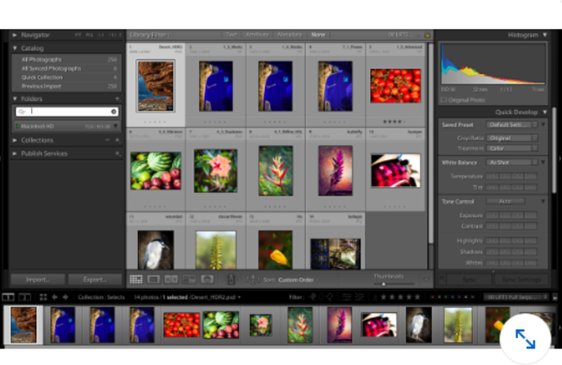562x365 pixels.
Task: Click the blue expand arrows circle button
Action: pyautogui.click(x=525, y=339)
